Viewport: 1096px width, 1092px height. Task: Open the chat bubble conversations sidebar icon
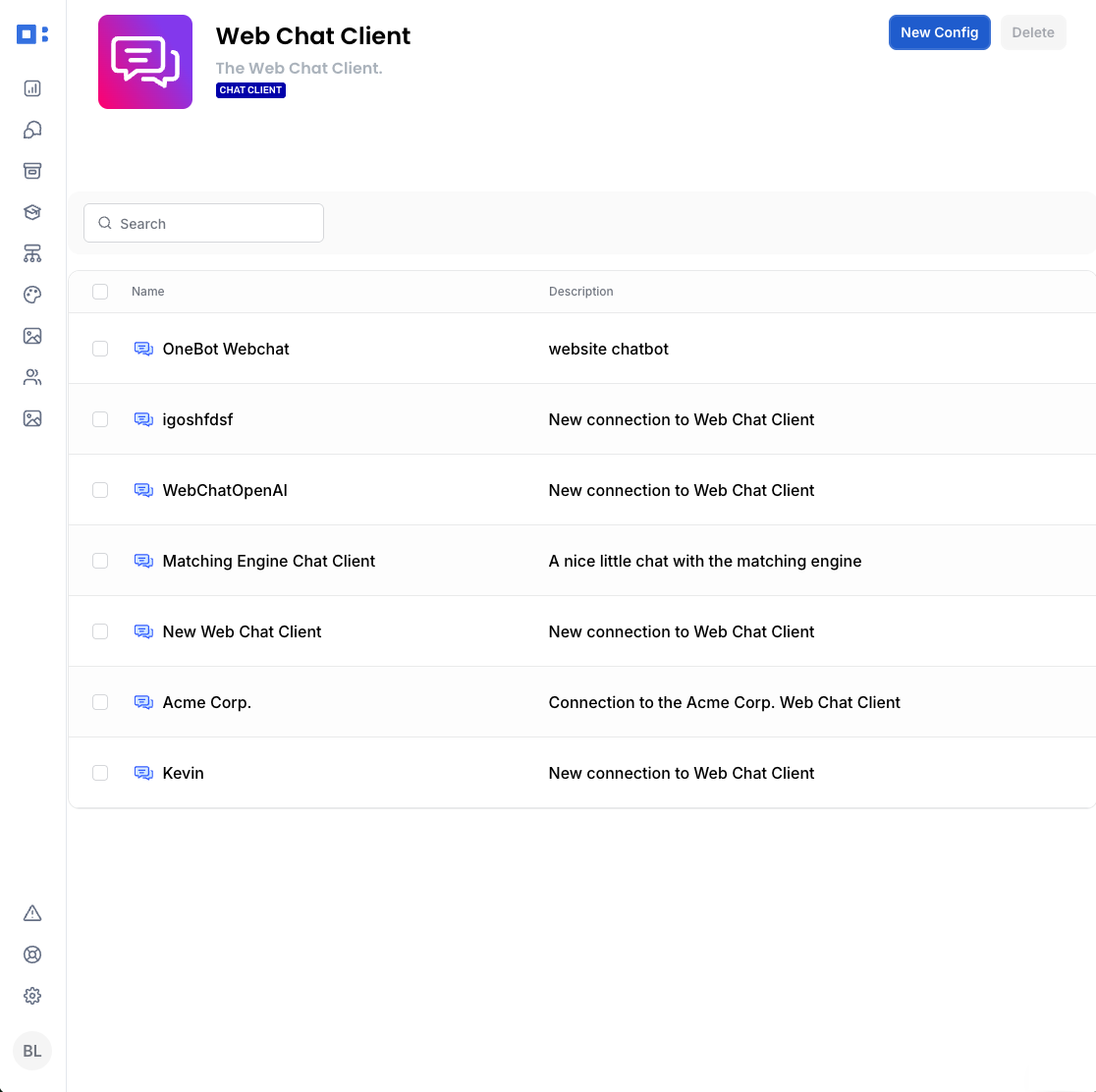pyautogui.click(x=32, y=130)
